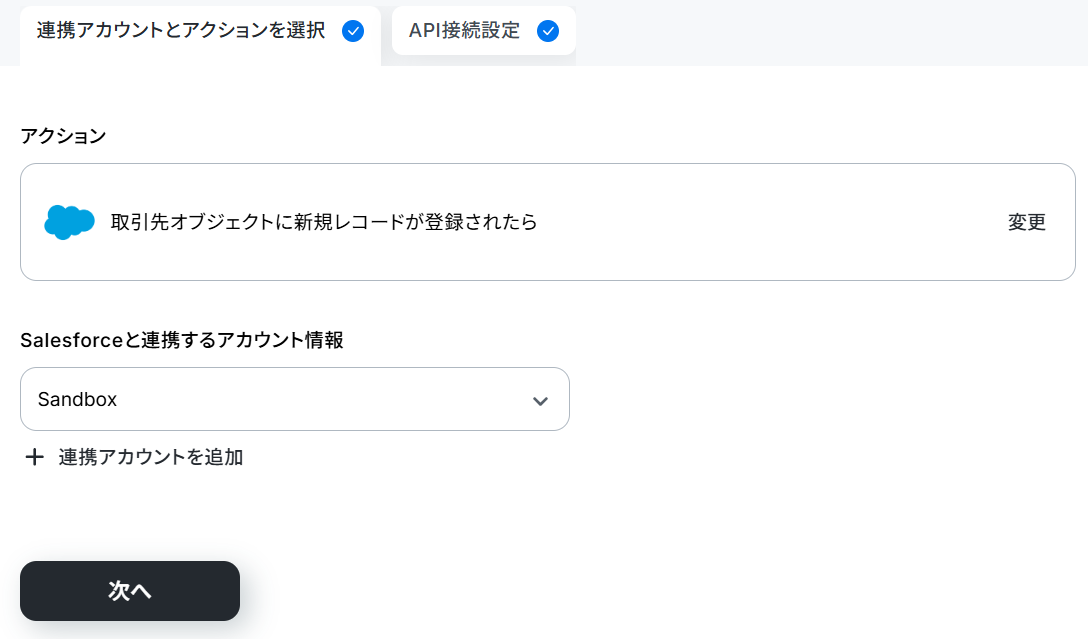Select the Sandbox value text in the dropdown
The height and width of the screenshot is (639, 1088).
click(x=77, y=400)
